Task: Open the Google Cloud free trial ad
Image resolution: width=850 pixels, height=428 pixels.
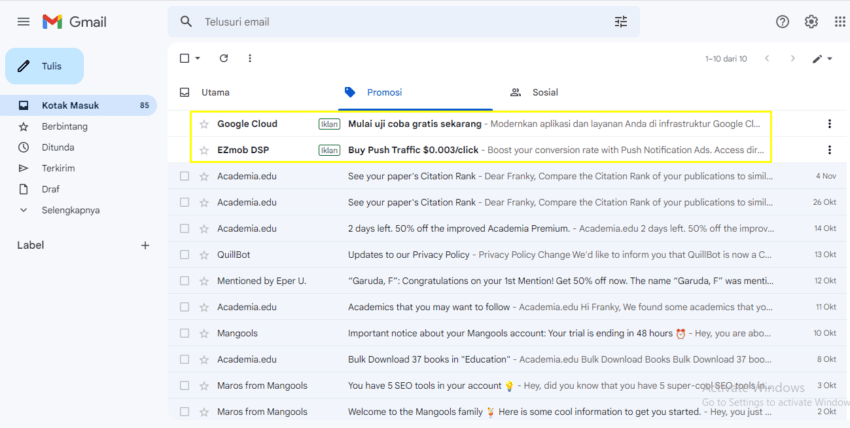Action: click(415, 124)
